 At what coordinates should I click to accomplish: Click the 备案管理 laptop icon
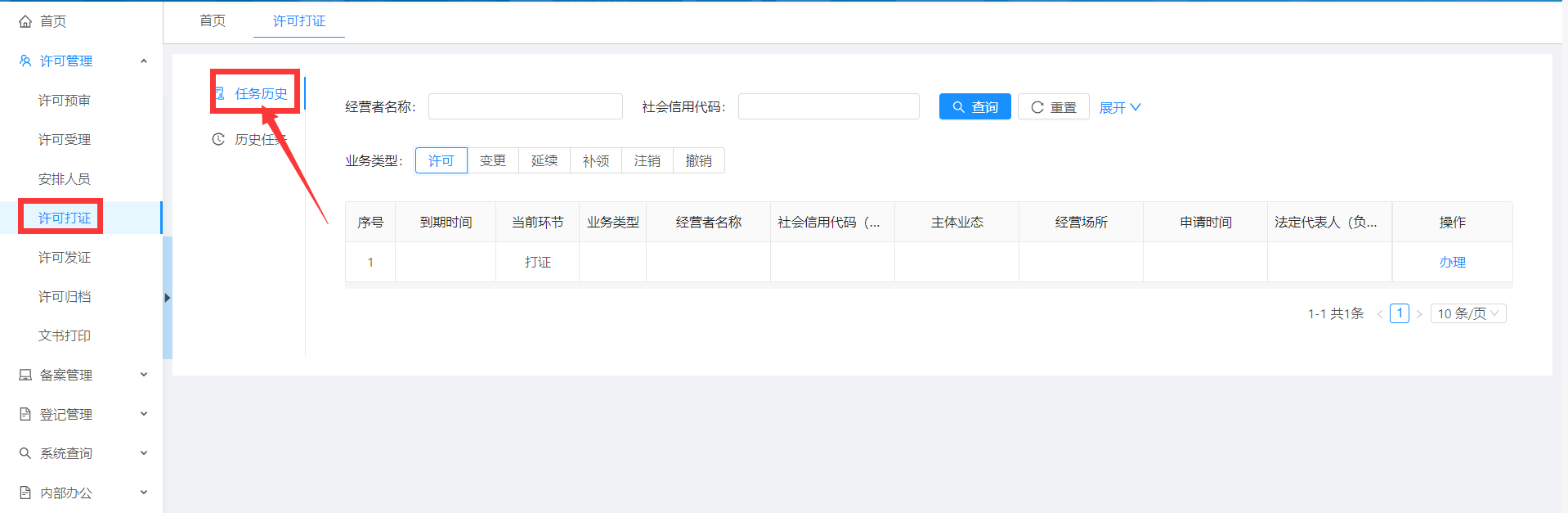[25, 376]
